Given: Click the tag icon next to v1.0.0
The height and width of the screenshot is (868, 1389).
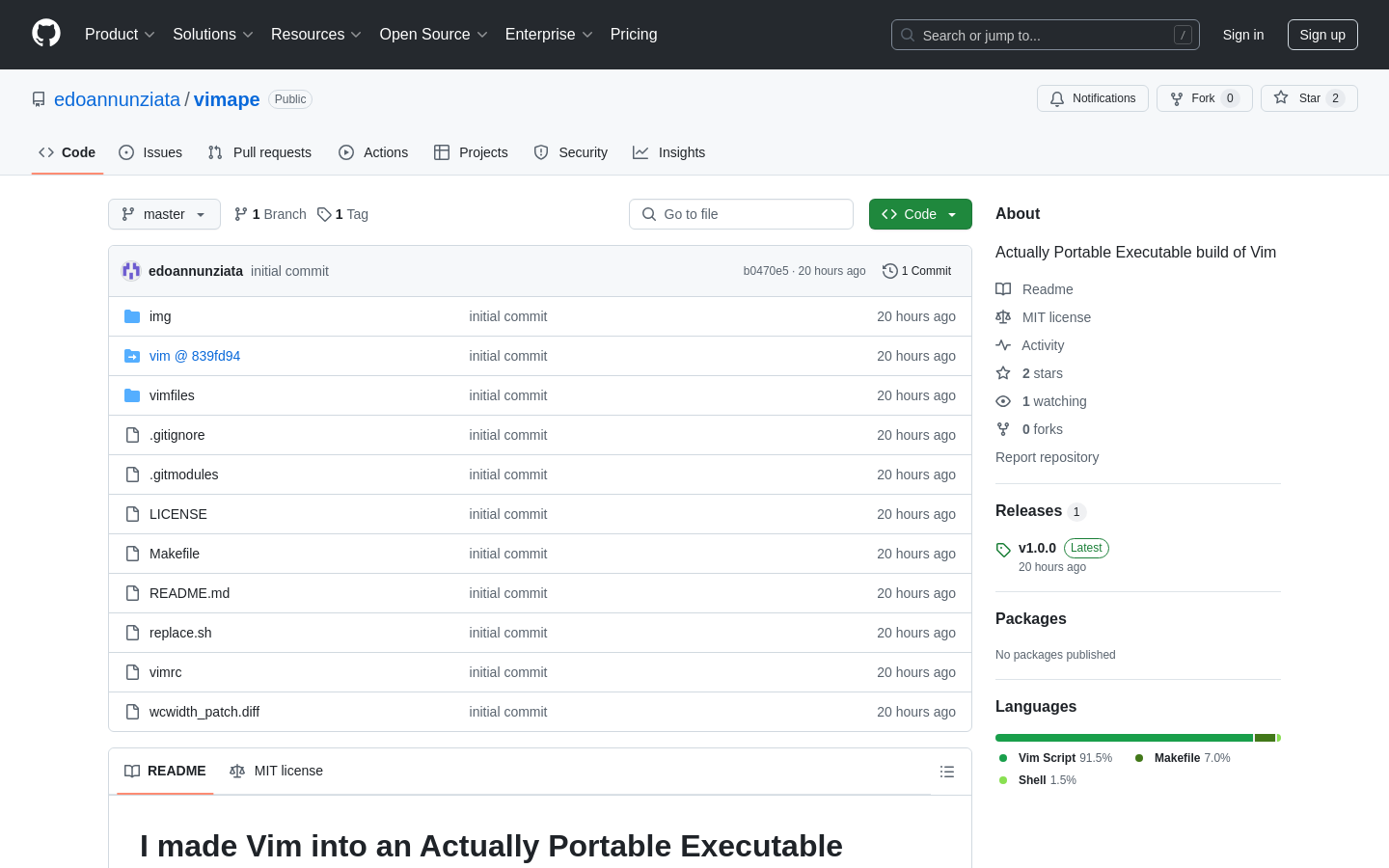Looking at the screenshot, I should (x=1003, y=550).
